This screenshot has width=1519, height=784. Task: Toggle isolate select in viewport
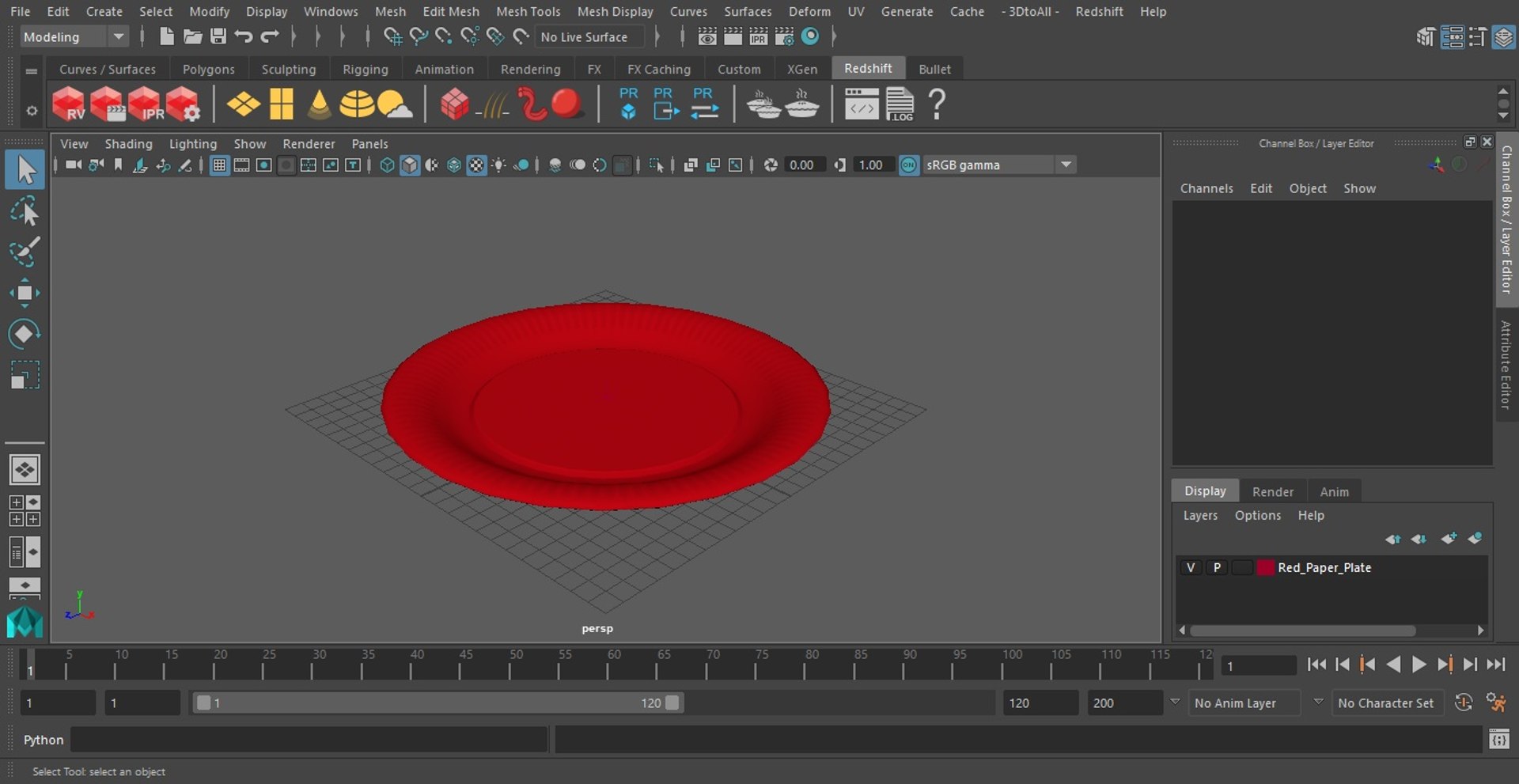pos(656,165)
